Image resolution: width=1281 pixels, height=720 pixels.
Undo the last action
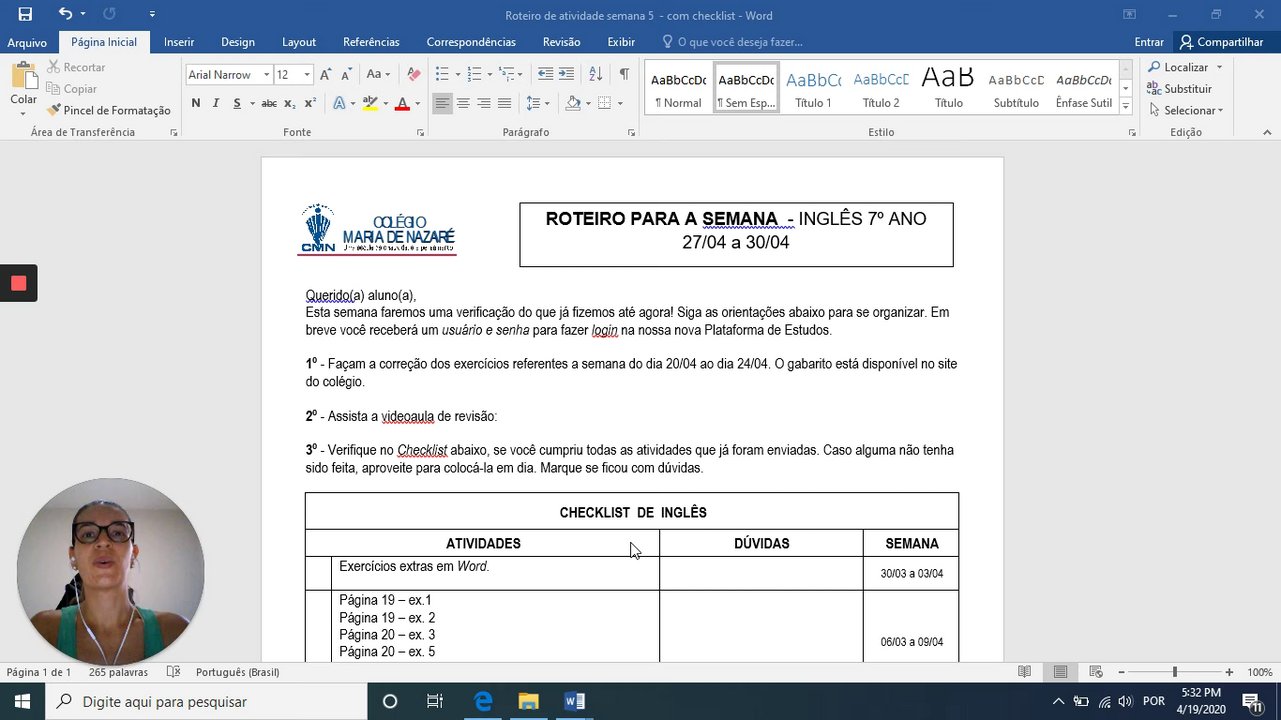[65, 14]
